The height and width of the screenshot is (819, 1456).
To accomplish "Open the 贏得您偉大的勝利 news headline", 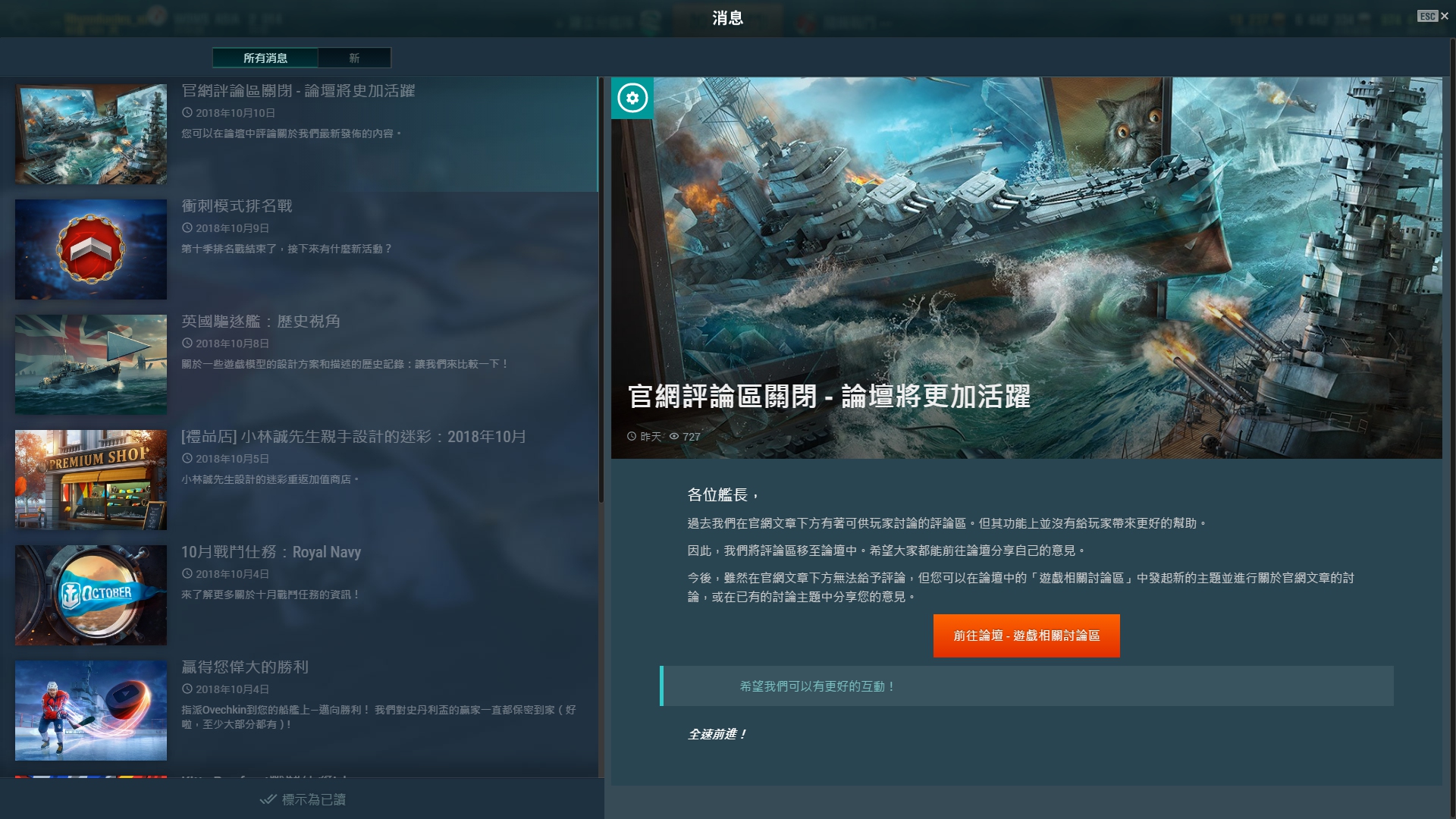I will click(x=245, y=667).
